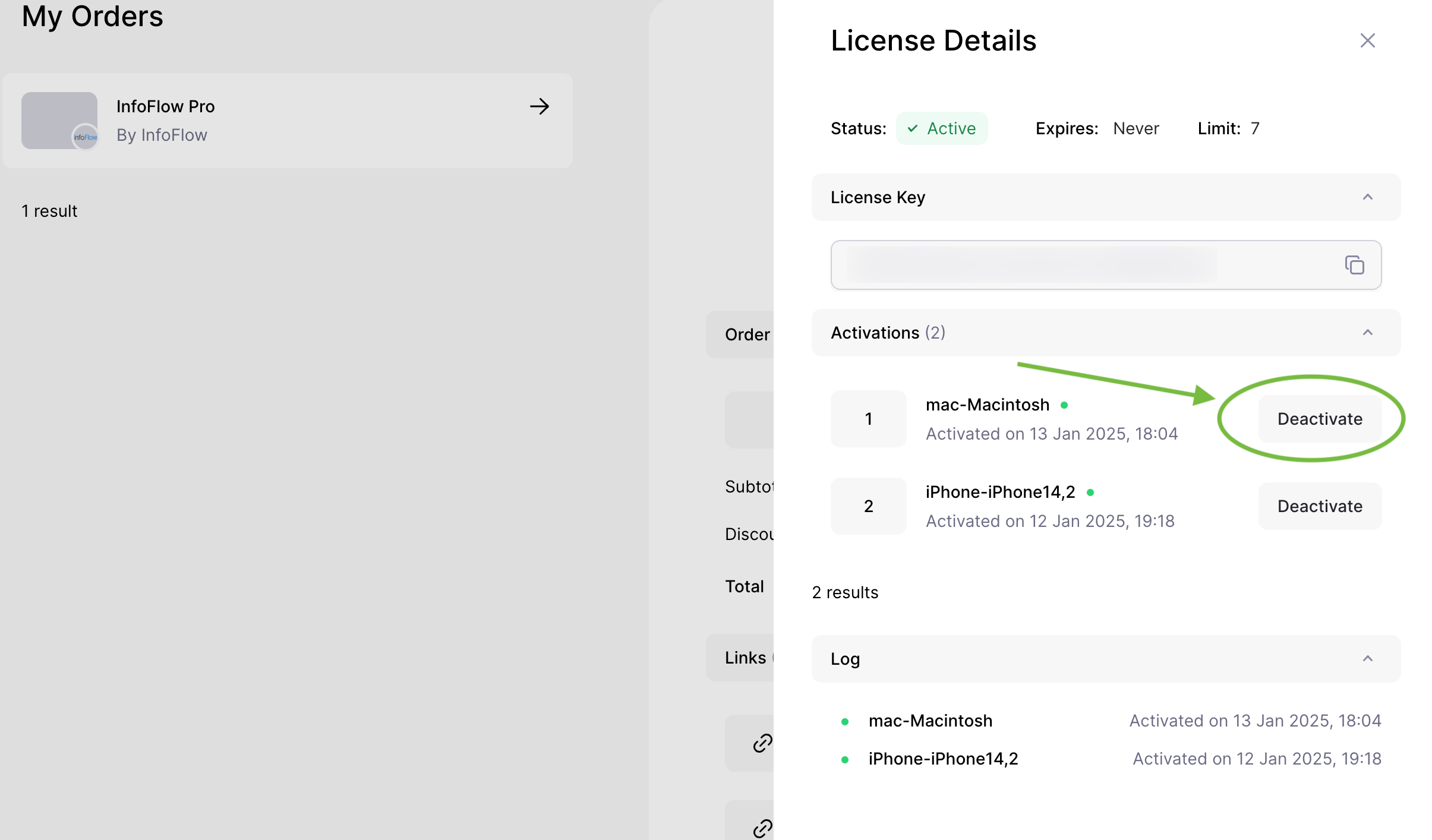Copy the license key to clipboard
The image size is (1432, 840).
pos(1354,265)
